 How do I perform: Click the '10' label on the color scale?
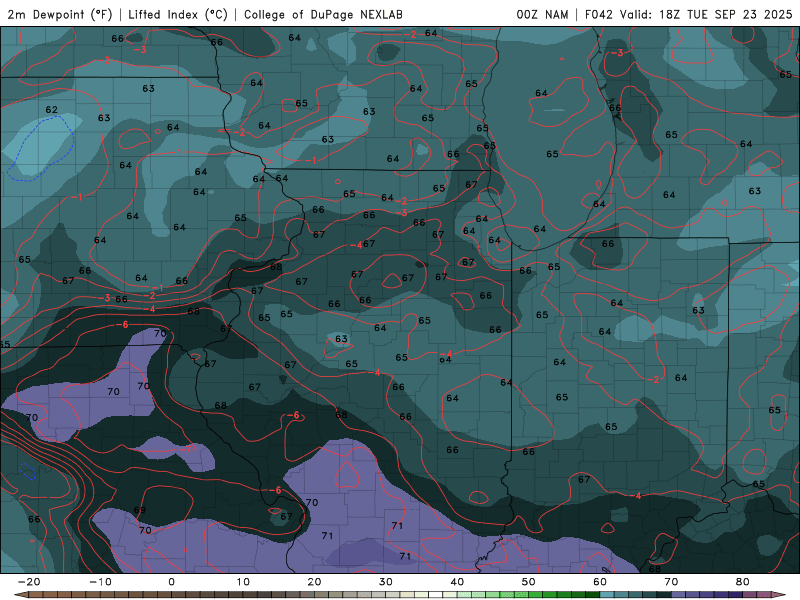click(243, 582)
